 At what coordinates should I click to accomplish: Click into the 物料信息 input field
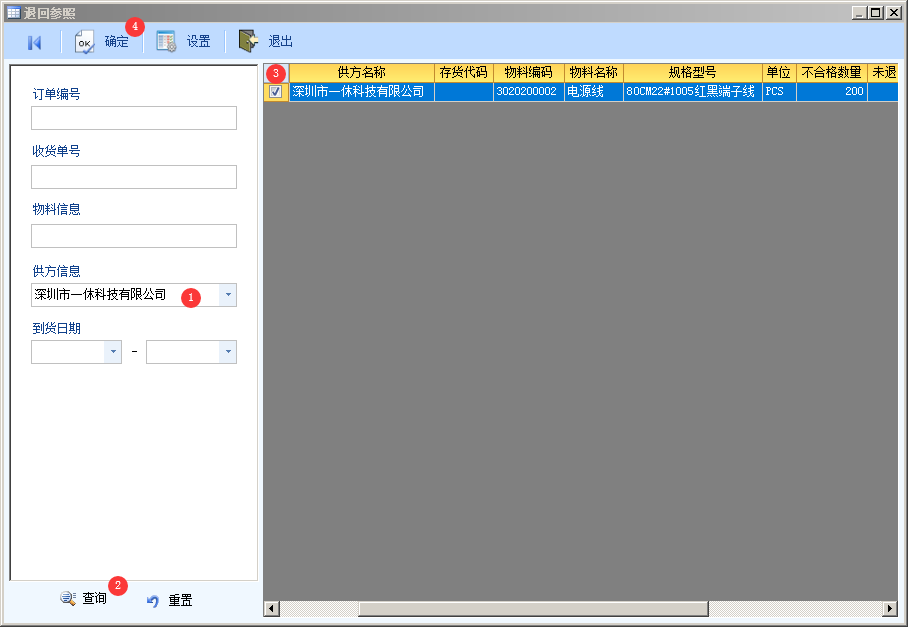pos(134,236)
